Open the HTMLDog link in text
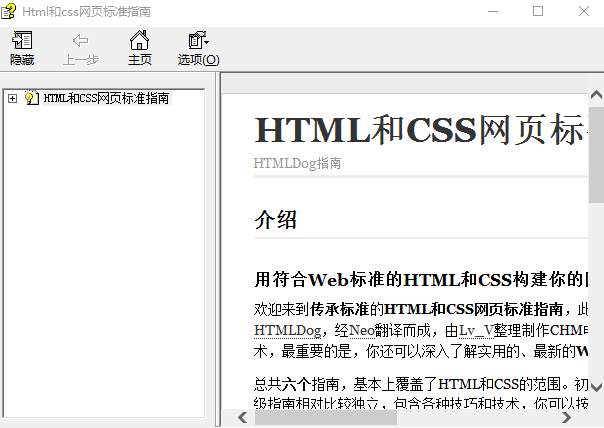 (x=287, y=330)
